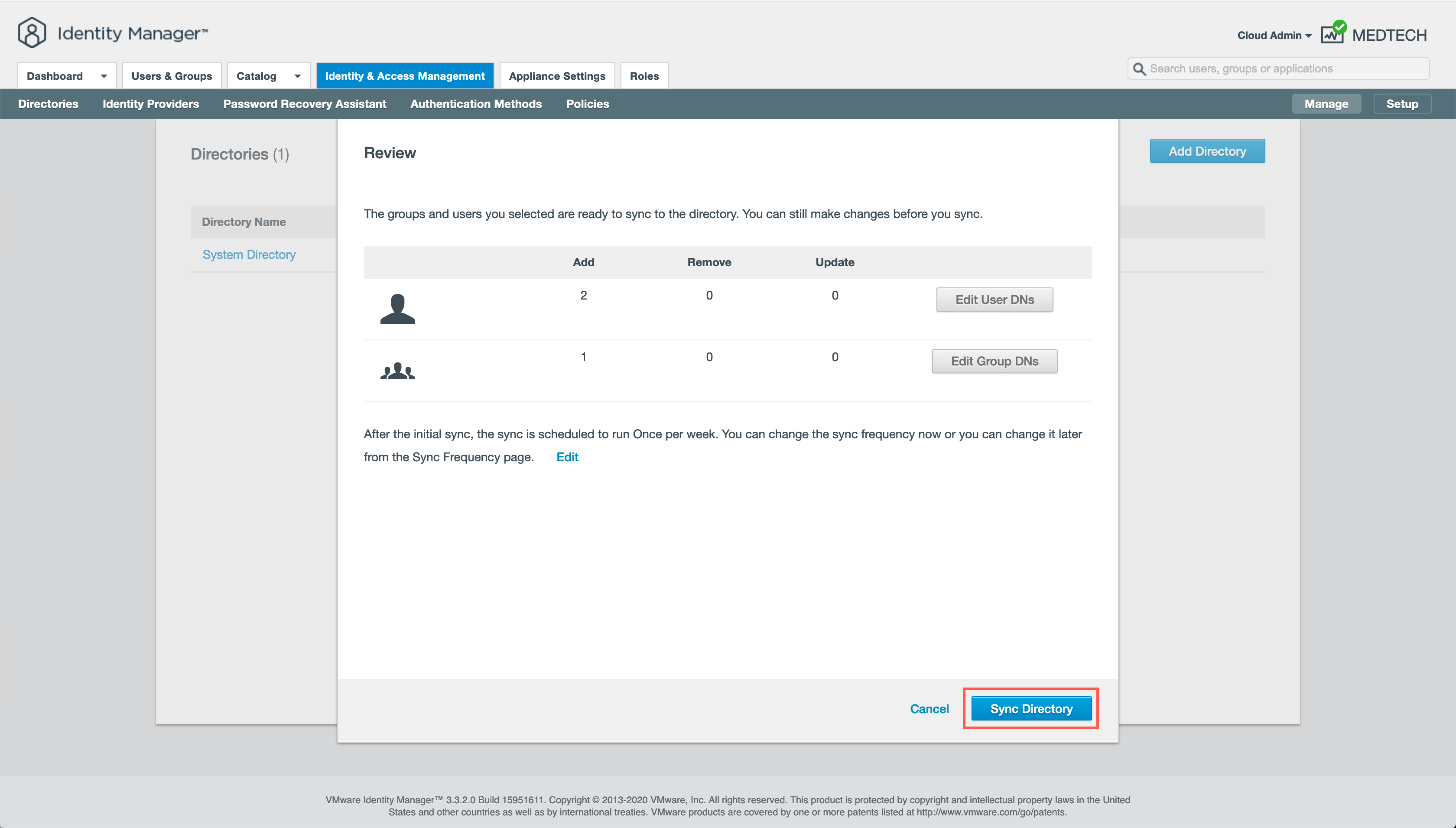The width and height of the screenshot is (1456, 828).
Task: Expand the Catalog dropdown arrow
Action: 297,76
